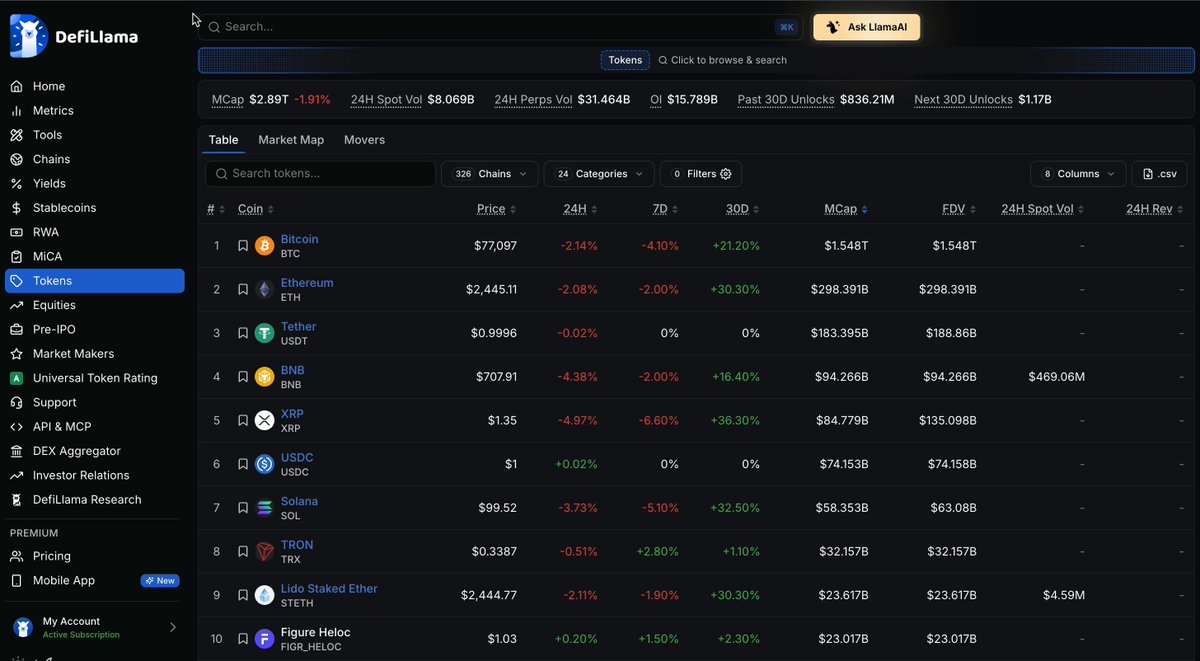Image resolution: width=1200 pixels, height=661 pixels.
Task: Open the Bitcoin token link
Action: click(x=300, y=240)
